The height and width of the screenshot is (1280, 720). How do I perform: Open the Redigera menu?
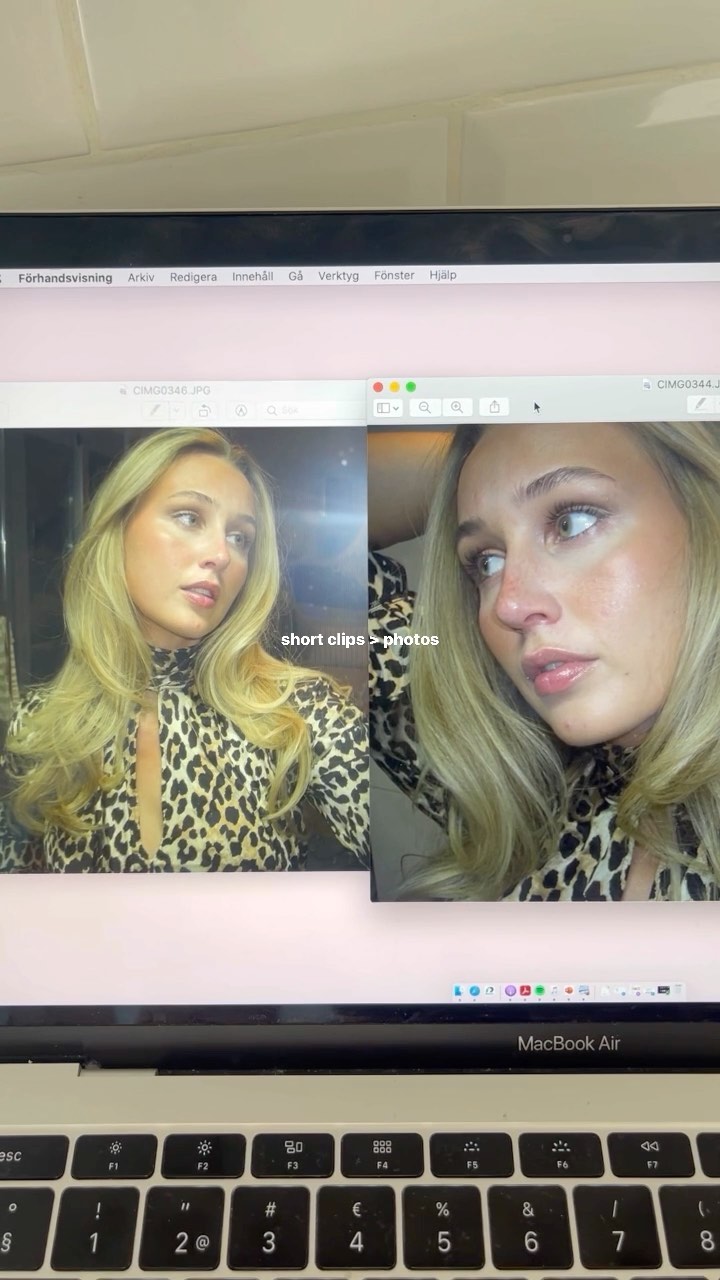pos(193,277)
